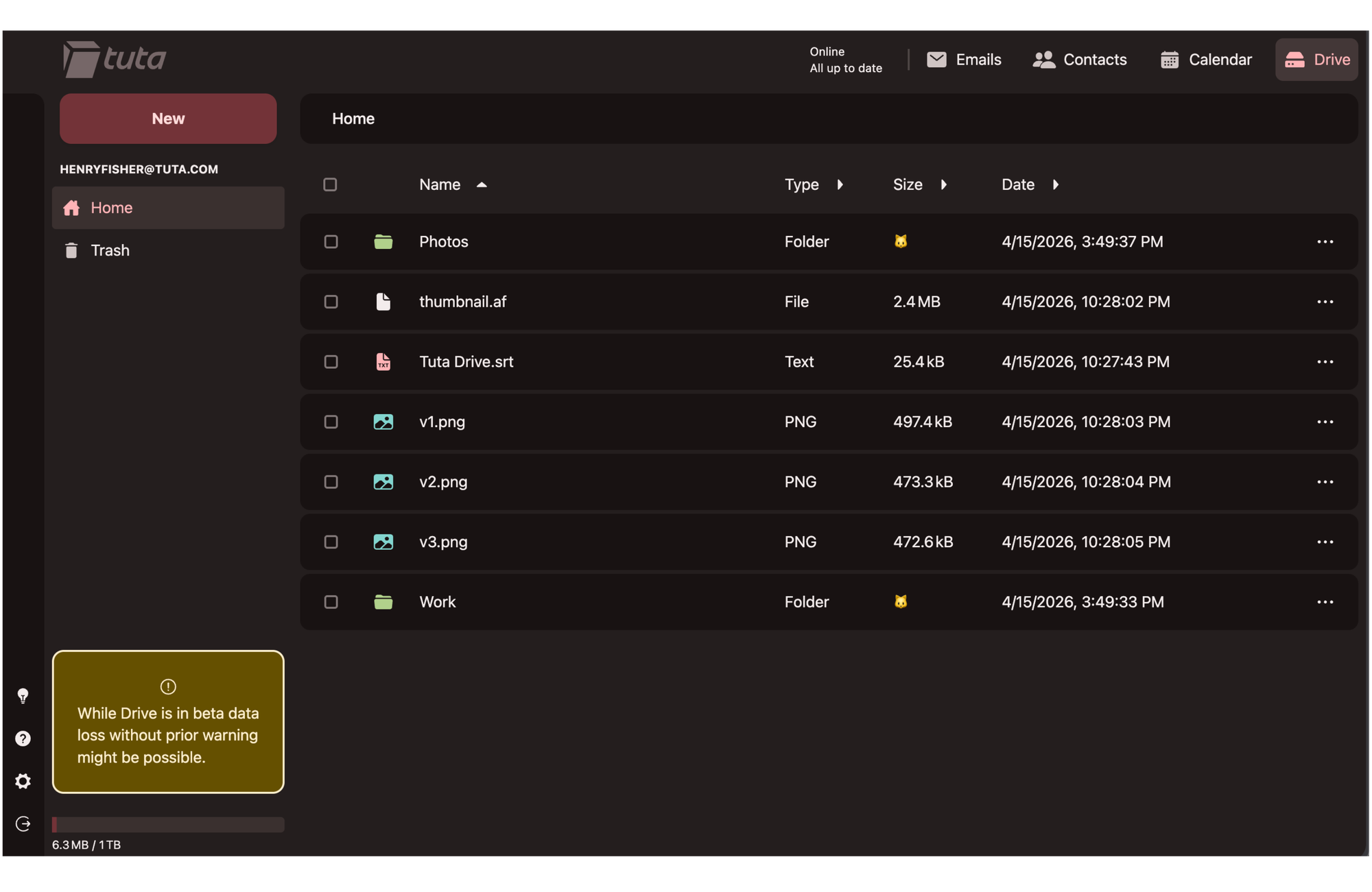Click the Photos folder icon
1372x892 pixels.
(x=383, y=241)
